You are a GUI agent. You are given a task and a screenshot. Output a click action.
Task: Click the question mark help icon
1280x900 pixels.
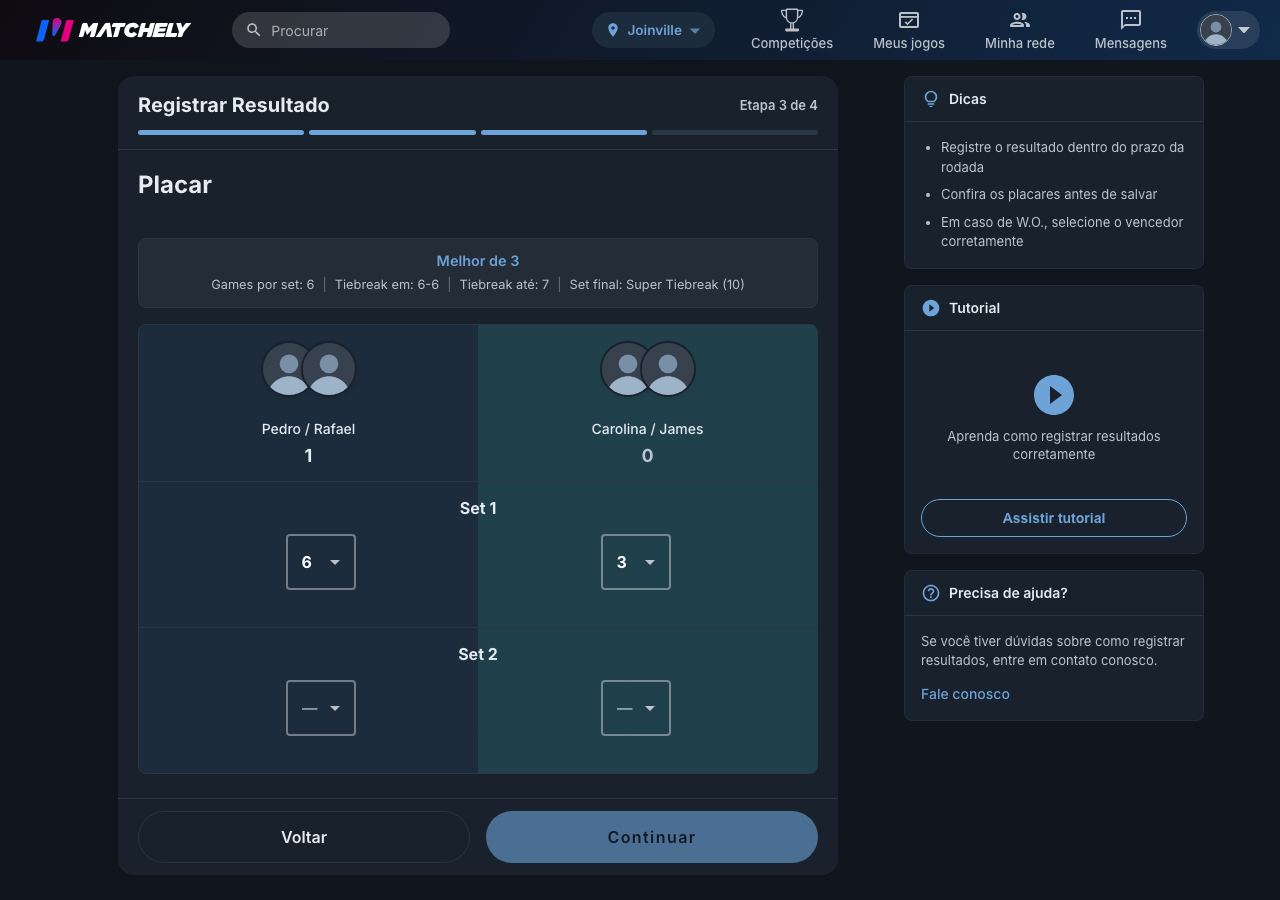pyautogui.click(x=931, y=593)
